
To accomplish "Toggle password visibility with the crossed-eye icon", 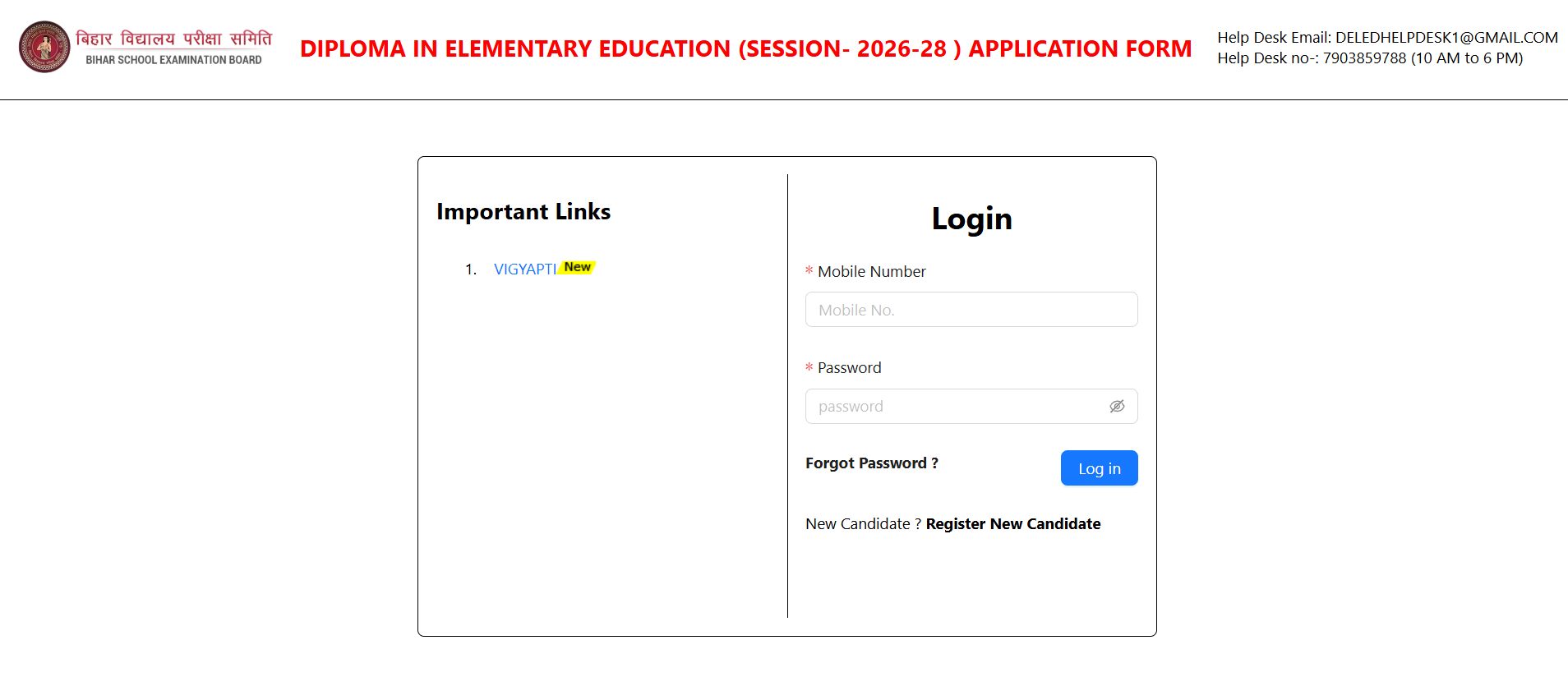I will (1116, 406).
